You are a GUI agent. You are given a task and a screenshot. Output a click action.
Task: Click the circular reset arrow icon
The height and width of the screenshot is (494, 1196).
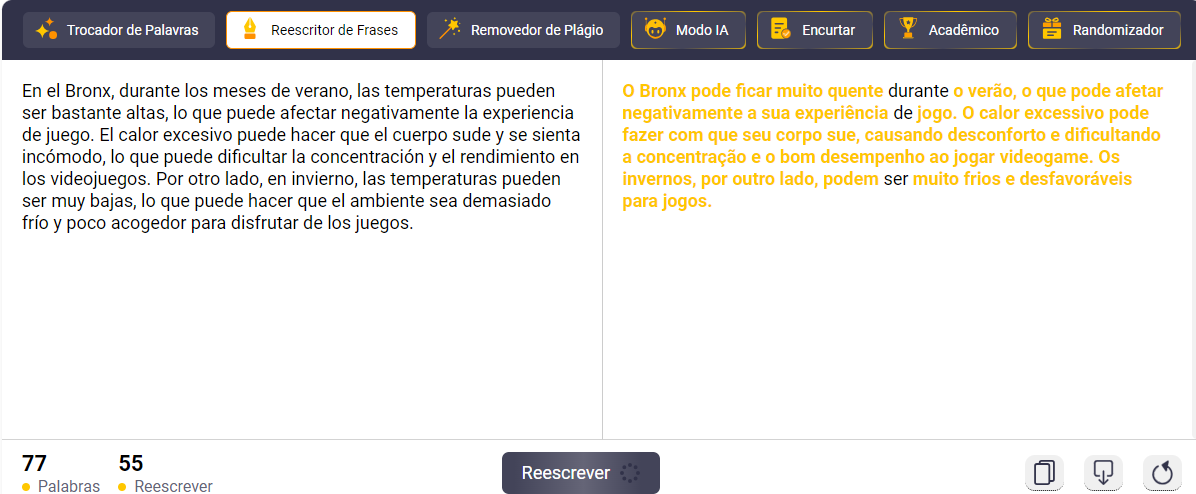click(x=1161, y=472)
